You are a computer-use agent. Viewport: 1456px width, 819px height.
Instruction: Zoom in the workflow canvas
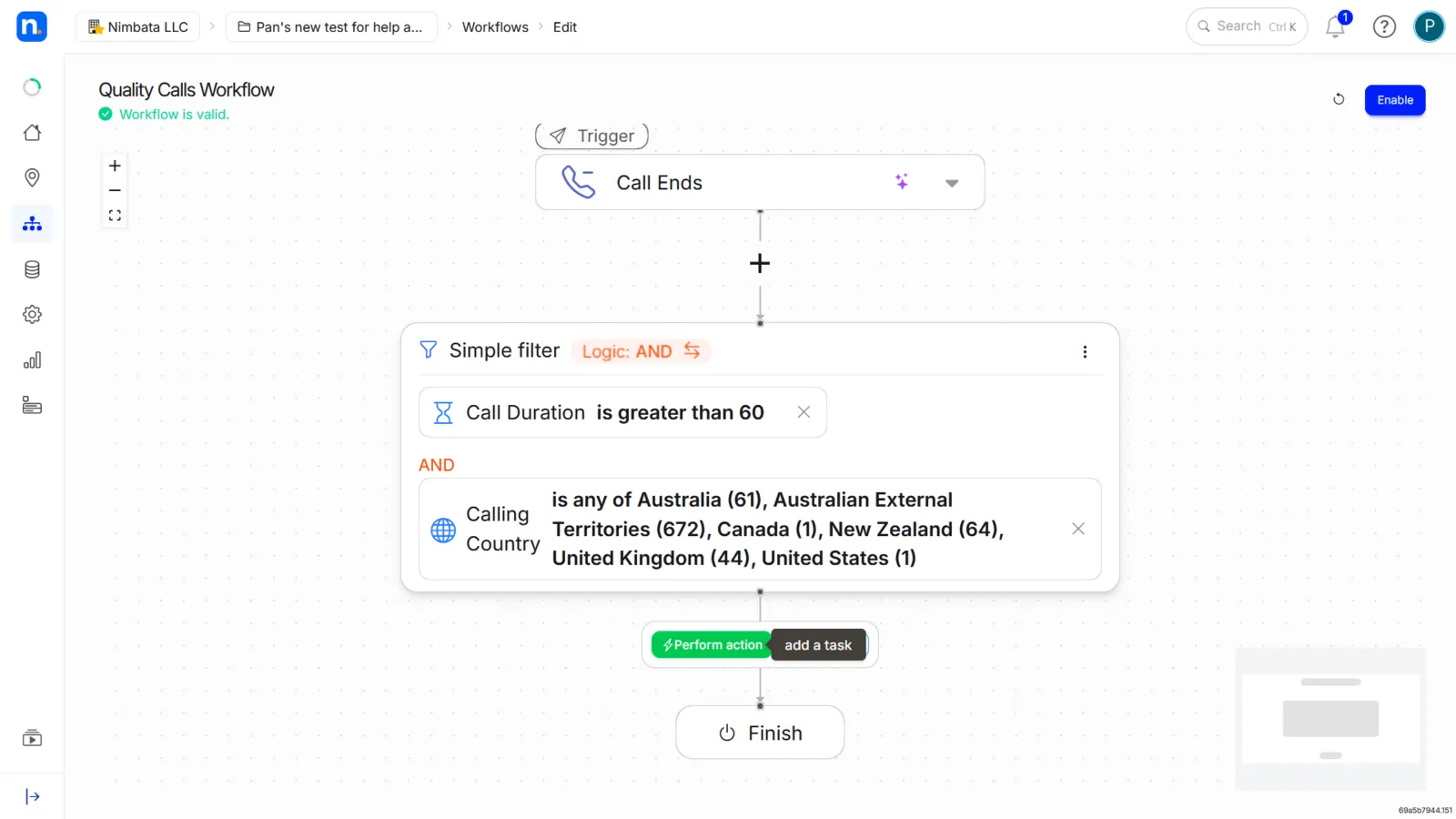click(x=115, y=166)
